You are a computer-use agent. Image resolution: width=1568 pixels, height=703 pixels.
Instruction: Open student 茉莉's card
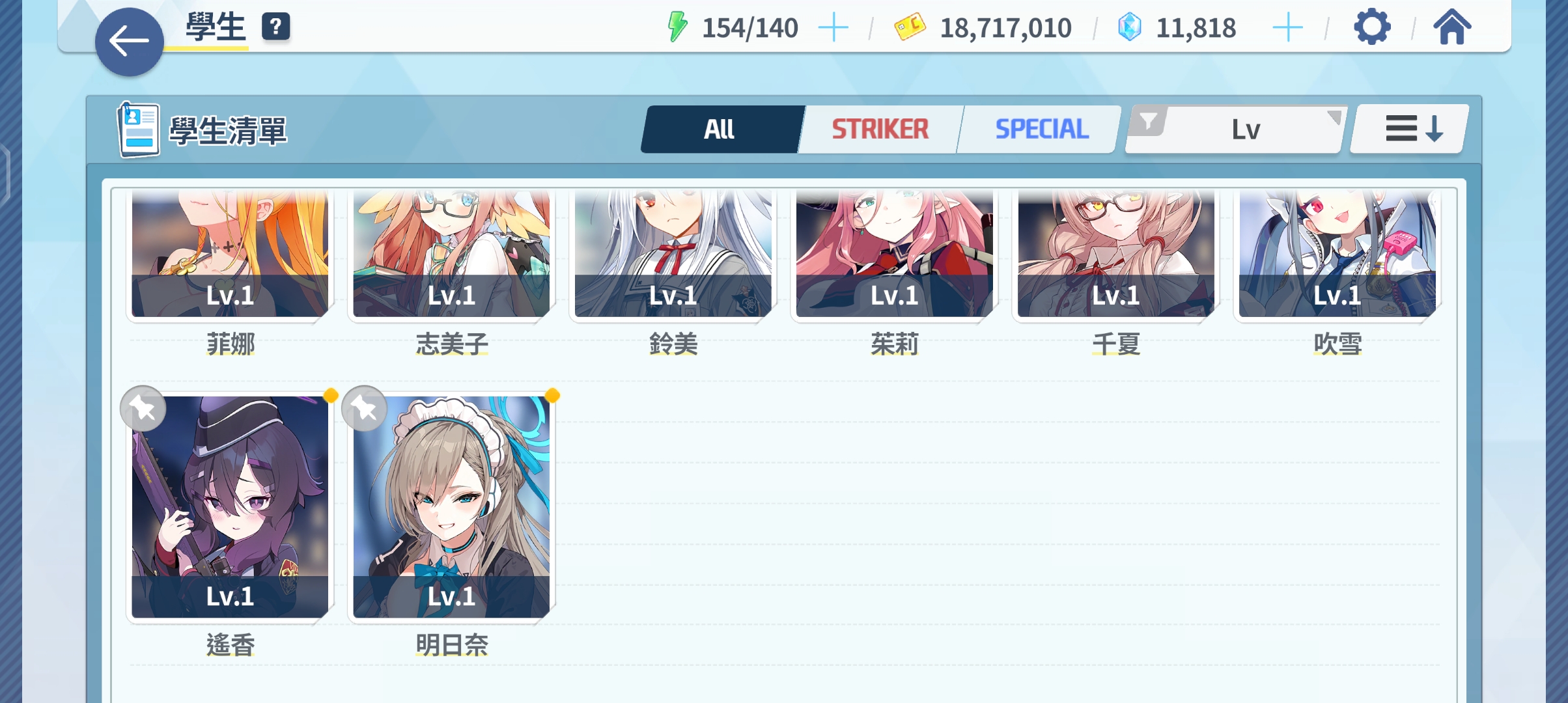[895, 254]
